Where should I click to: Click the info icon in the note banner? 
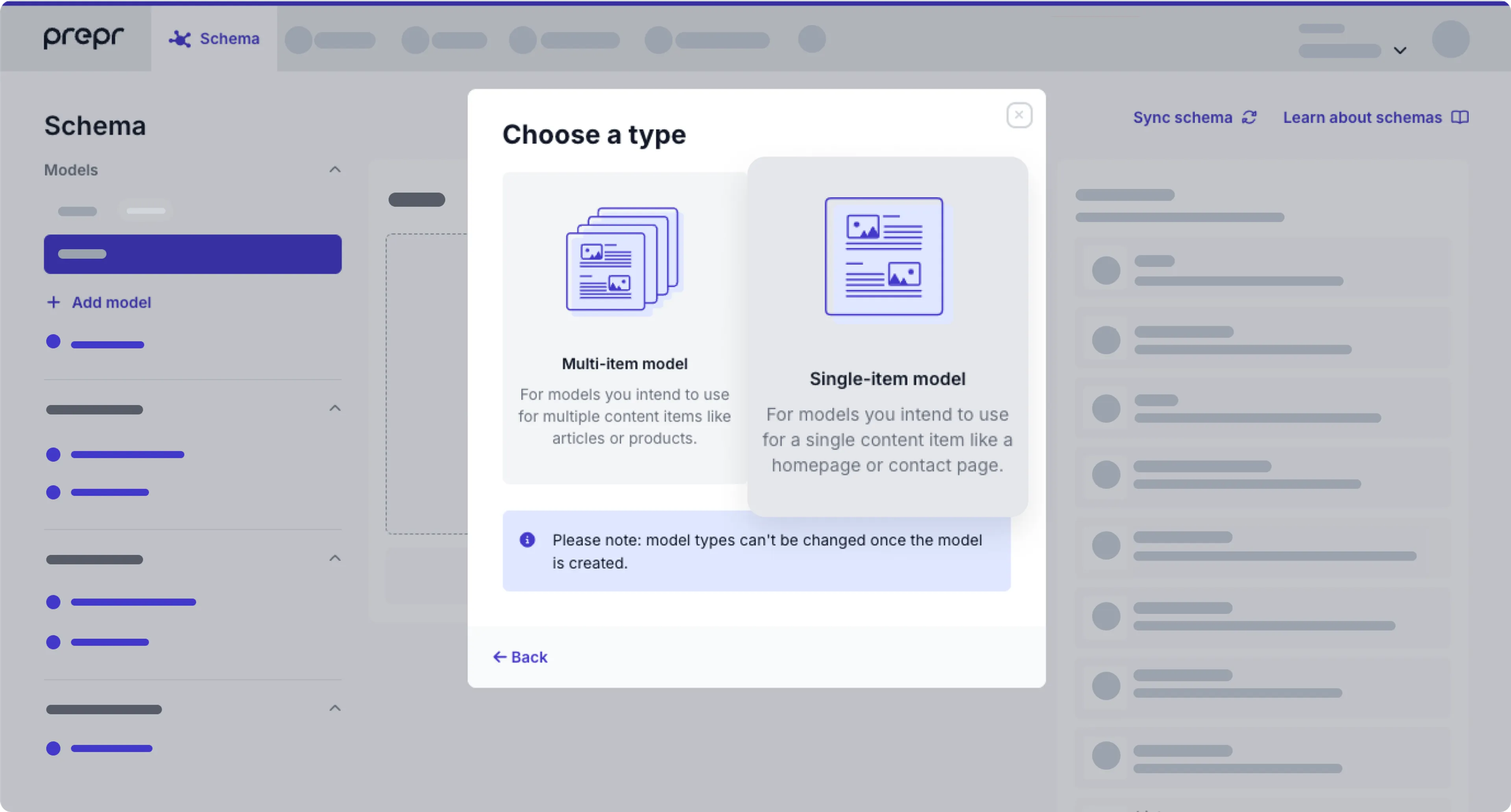[527, 539]
